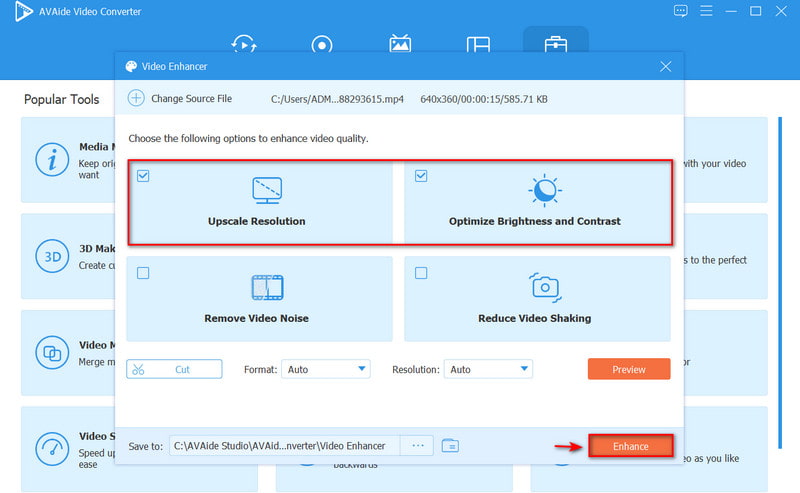800x493 pixels.
Task: Close the Video Enhancer dialog
Action: coord(665,66)
